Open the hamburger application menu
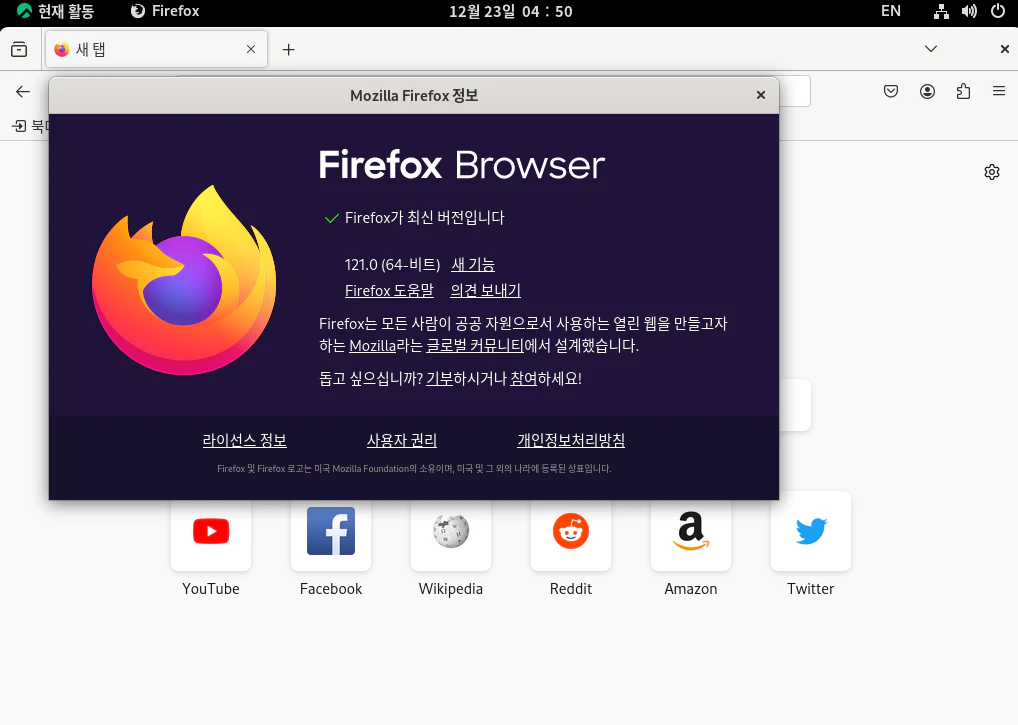The width and height of the screenshot is (1018, 725). pyautogui.click(x=999, y=92)
